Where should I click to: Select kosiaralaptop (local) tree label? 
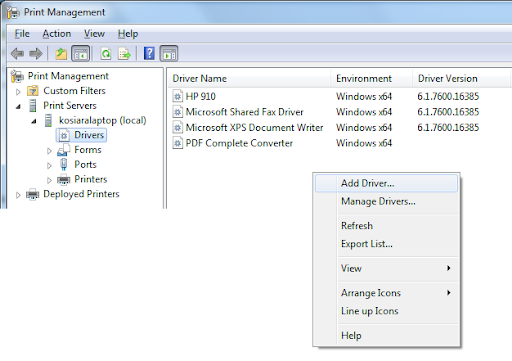coord(103,120)
